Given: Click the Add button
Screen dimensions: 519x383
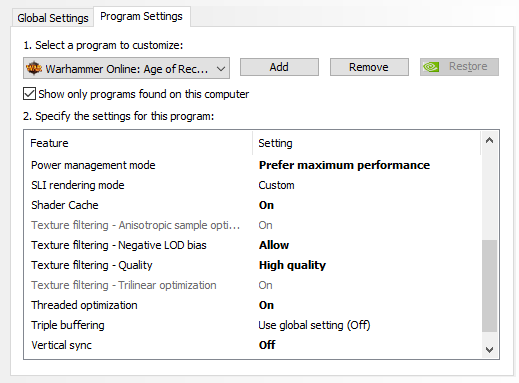Looking at the screenshot, I should (279, 67).
